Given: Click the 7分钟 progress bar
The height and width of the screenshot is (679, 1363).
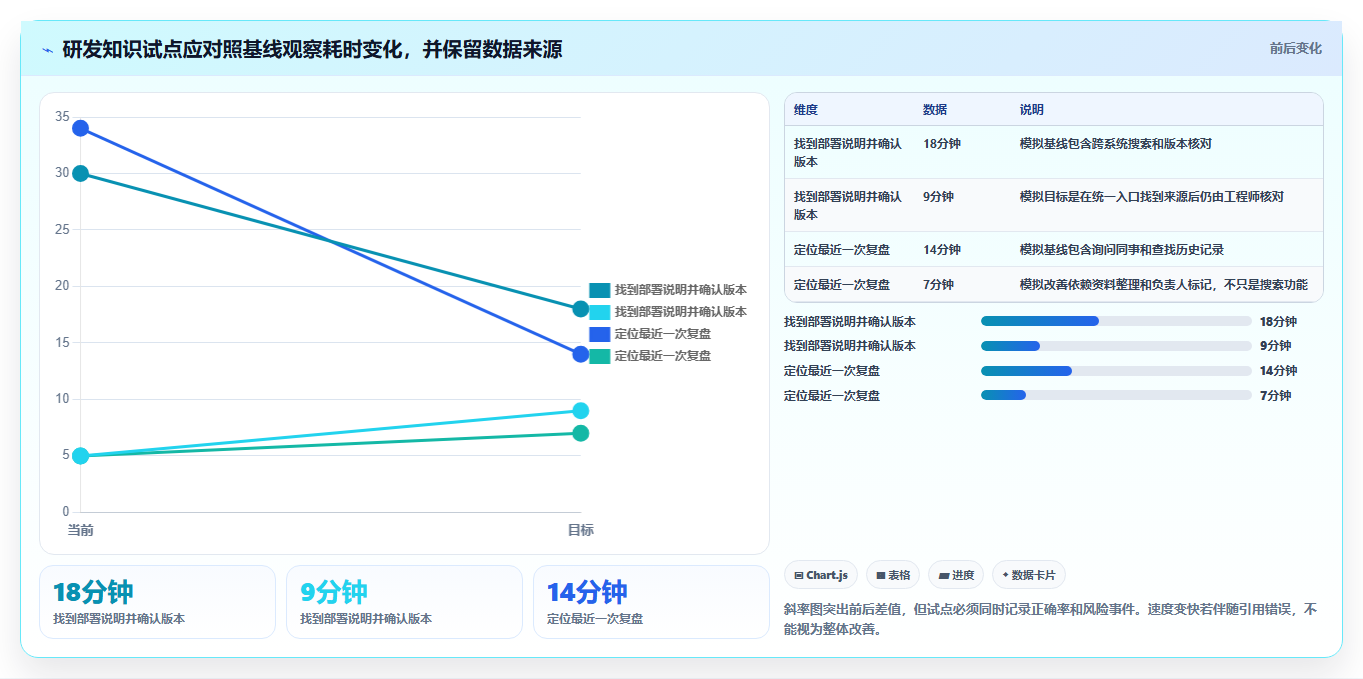Looking at the screenshot, I should (1116, 395).
